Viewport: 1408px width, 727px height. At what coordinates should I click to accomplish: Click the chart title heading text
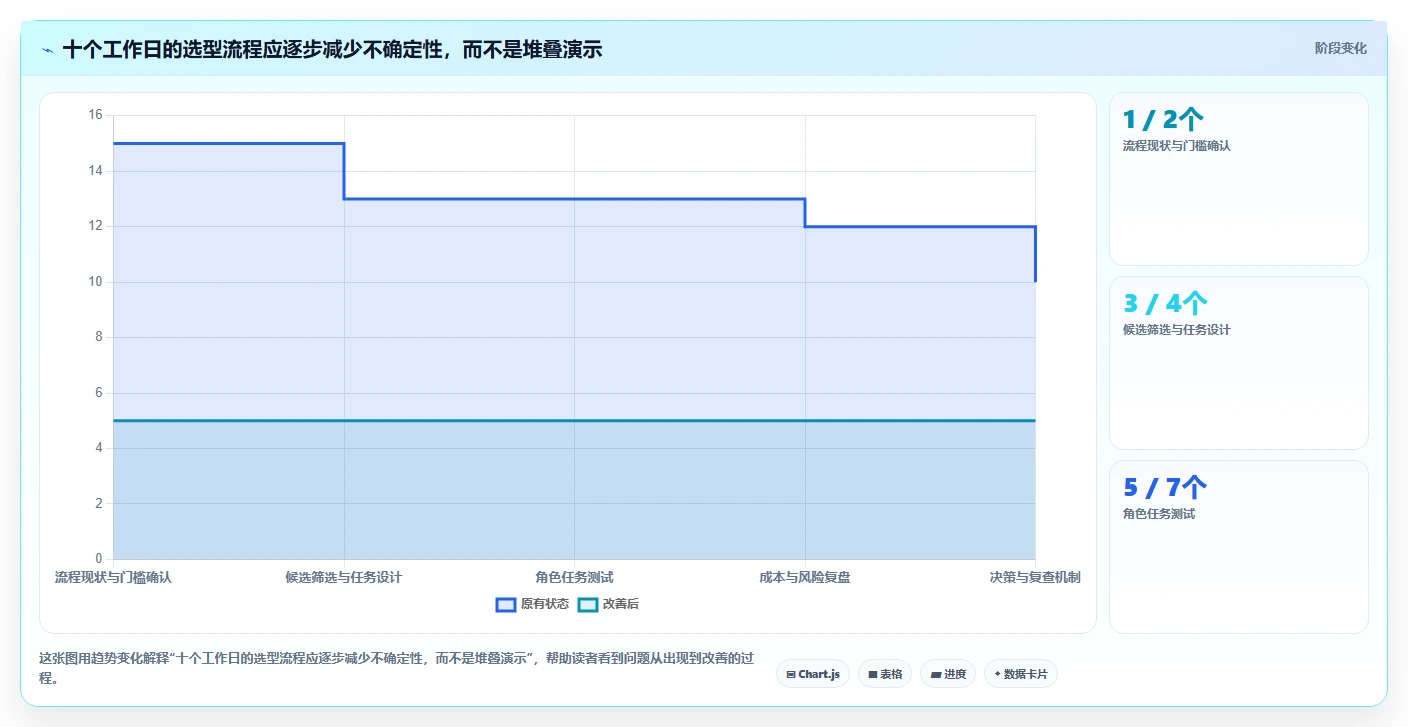pyautogui.click(x=332, y=50)
